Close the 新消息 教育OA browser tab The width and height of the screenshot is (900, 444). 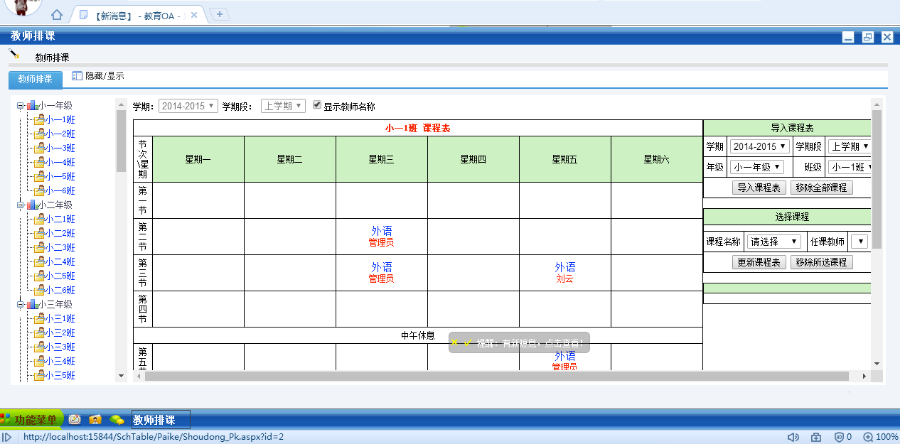tap(194, 15)
